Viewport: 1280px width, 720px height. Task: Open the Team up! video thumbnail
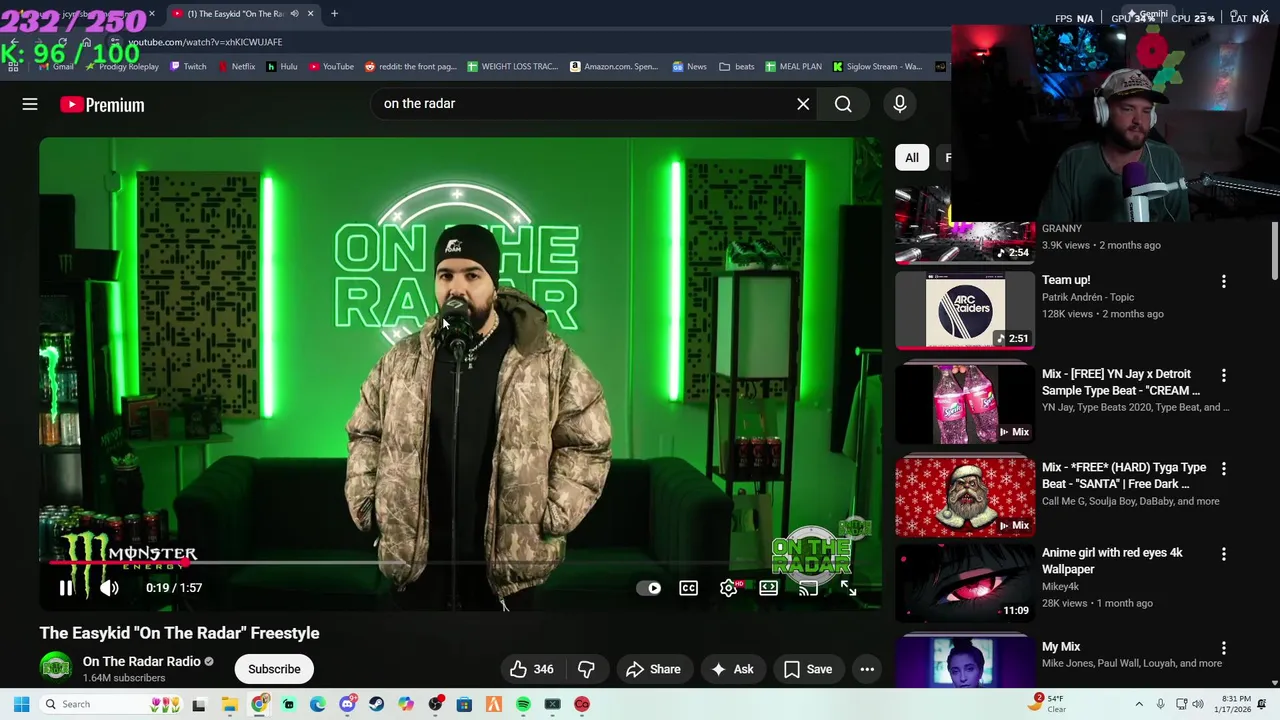[x=965, y=311]
